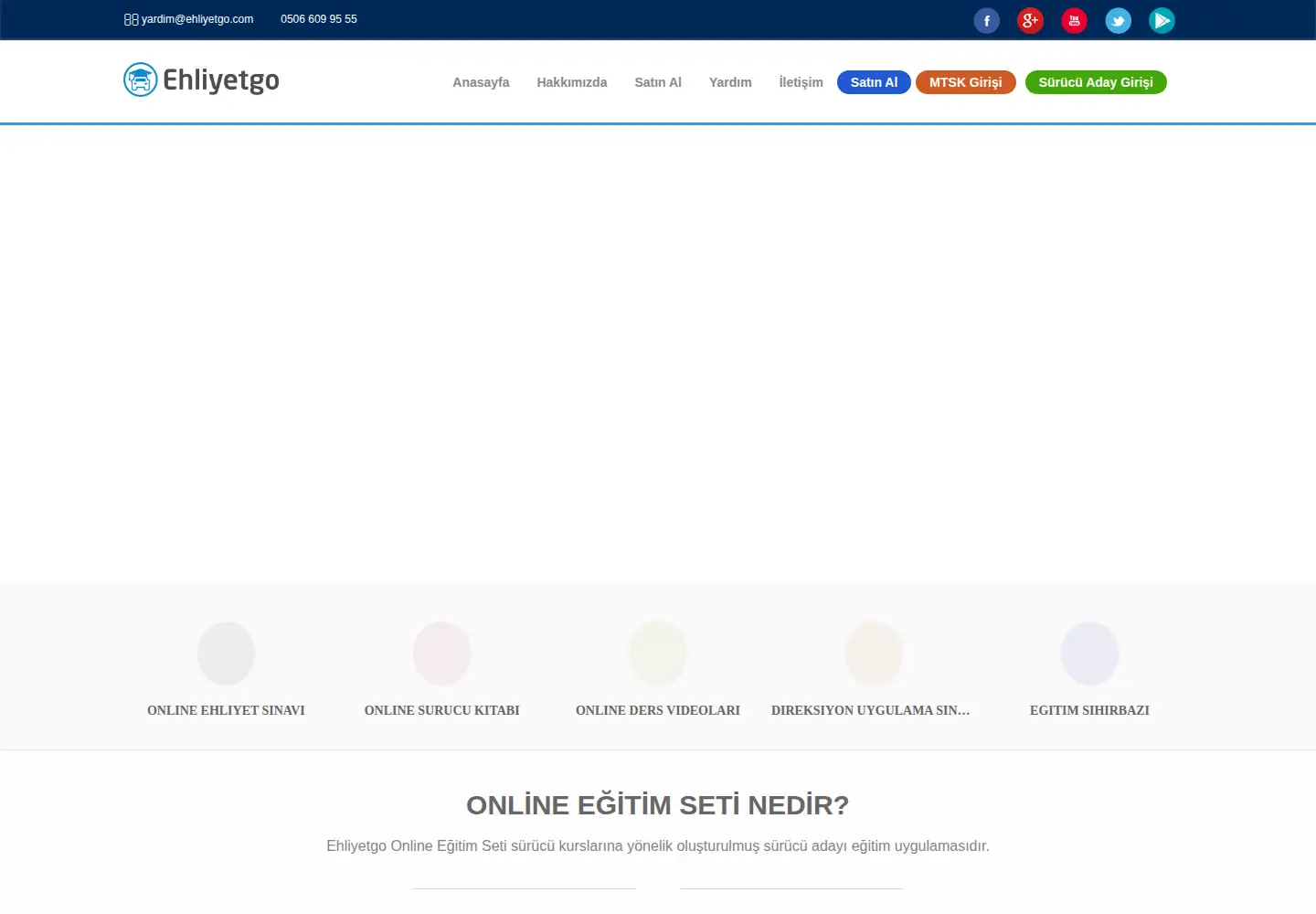Select the Online Ders Videolari circle icon
This screenshot has height=914, width=1316.
coord(658,654)
